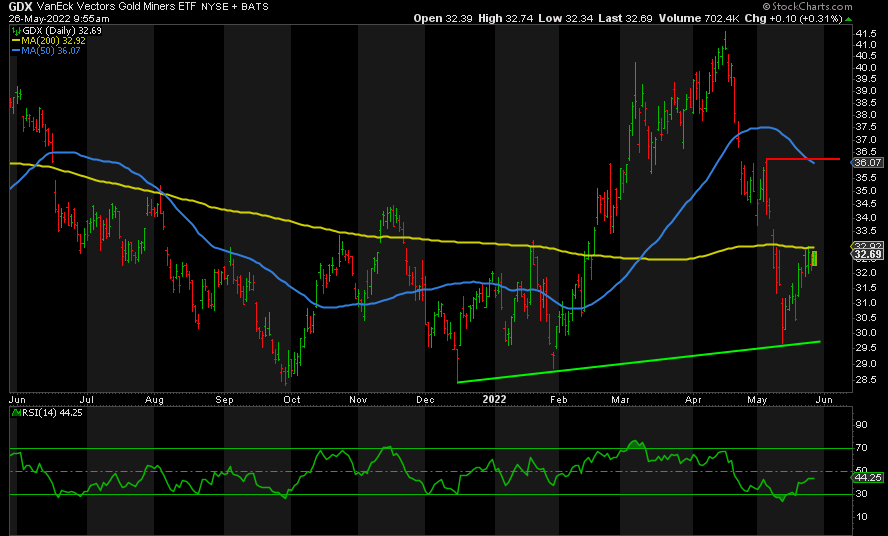Click the Mar label on the time axis
888x536 pixels.
click(x=620, y=399)
